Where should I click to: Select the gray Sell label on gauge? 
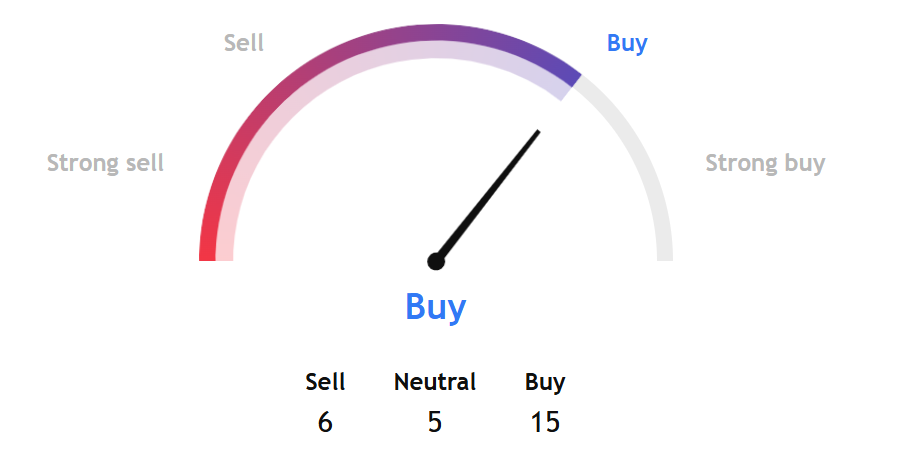pos(244,43)
